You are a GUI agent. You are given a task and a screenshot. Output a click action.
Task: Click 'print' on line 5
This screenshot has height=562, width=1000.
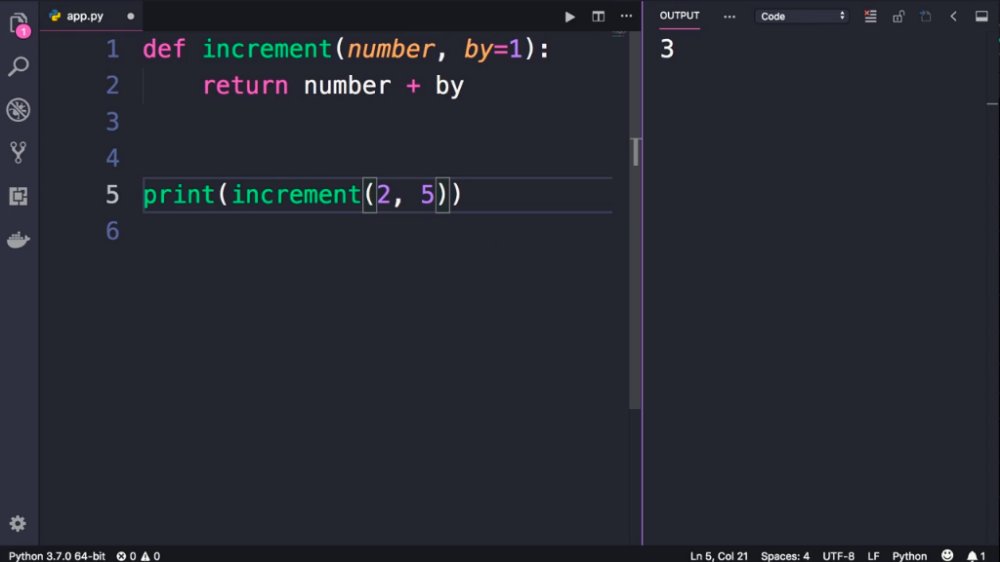(x=179, y=195)
